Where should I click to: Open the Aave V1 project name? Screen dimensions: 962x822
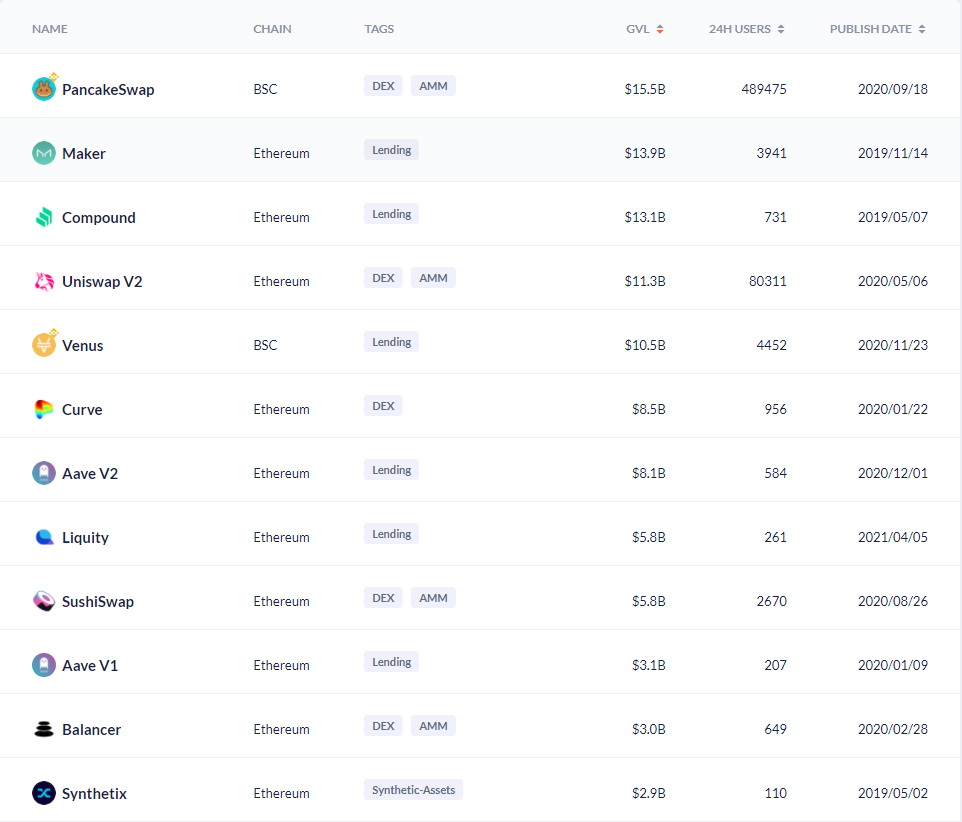coord(90,666)
